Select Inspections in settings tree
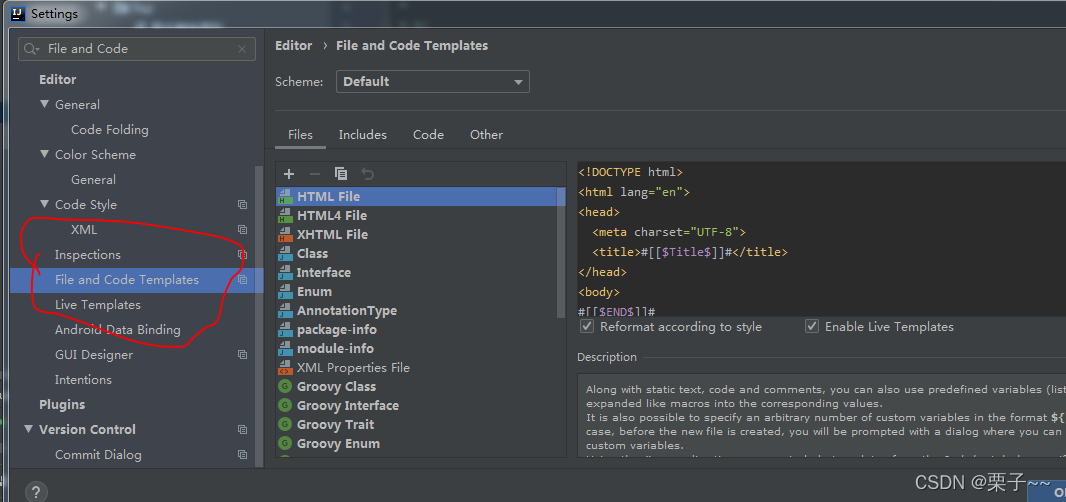Viewport: 1066px width, 502px height. click(x=88, y=255)
